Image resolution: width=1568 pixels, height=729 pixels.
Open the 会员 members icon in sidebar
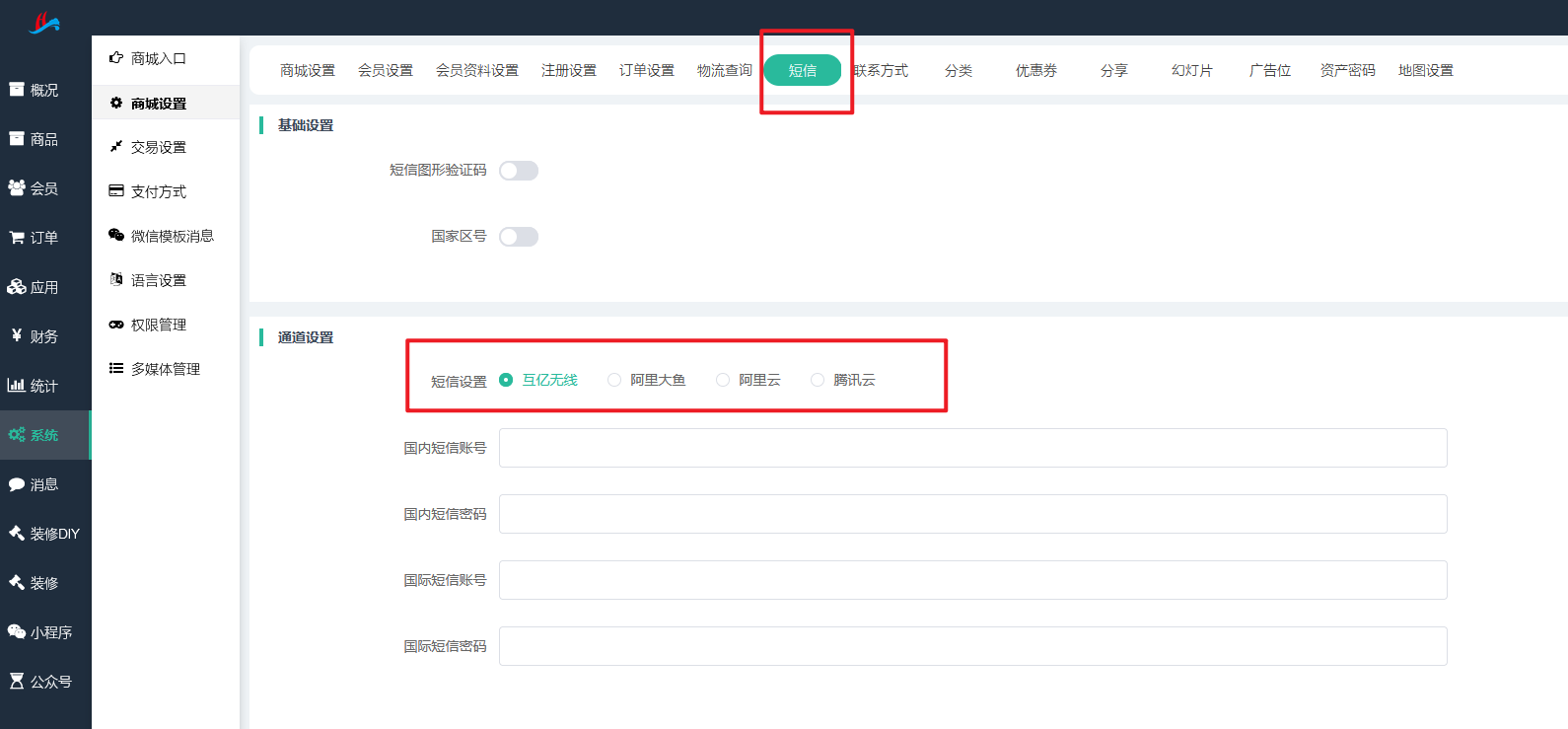[17, 187]
